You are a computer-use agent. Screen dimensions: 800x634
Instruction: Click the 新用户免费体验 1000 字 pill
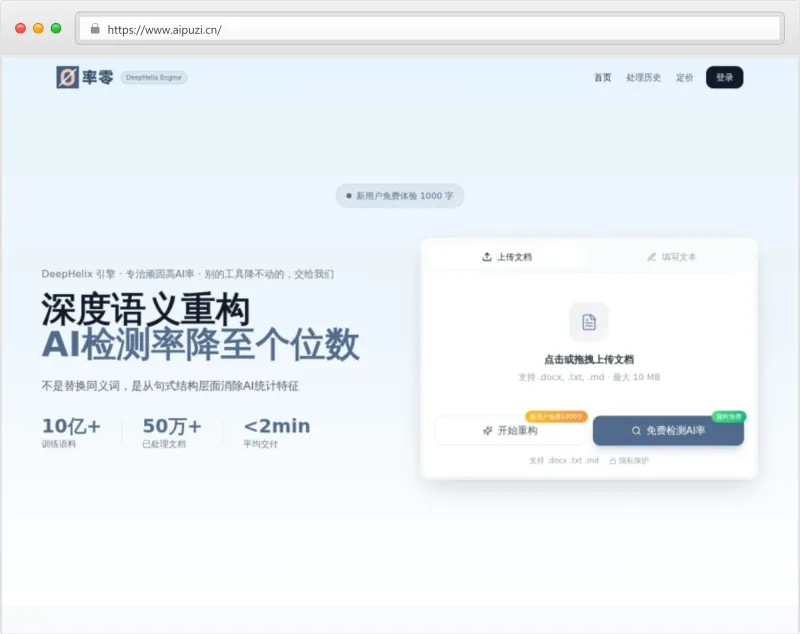(399, 196)
